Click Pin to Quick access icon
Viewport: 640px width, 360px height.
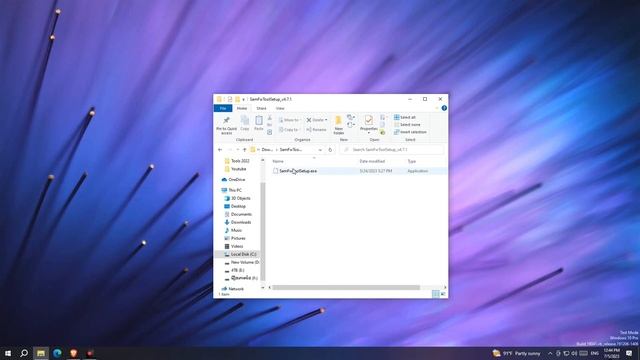click(x=226, y=125)
